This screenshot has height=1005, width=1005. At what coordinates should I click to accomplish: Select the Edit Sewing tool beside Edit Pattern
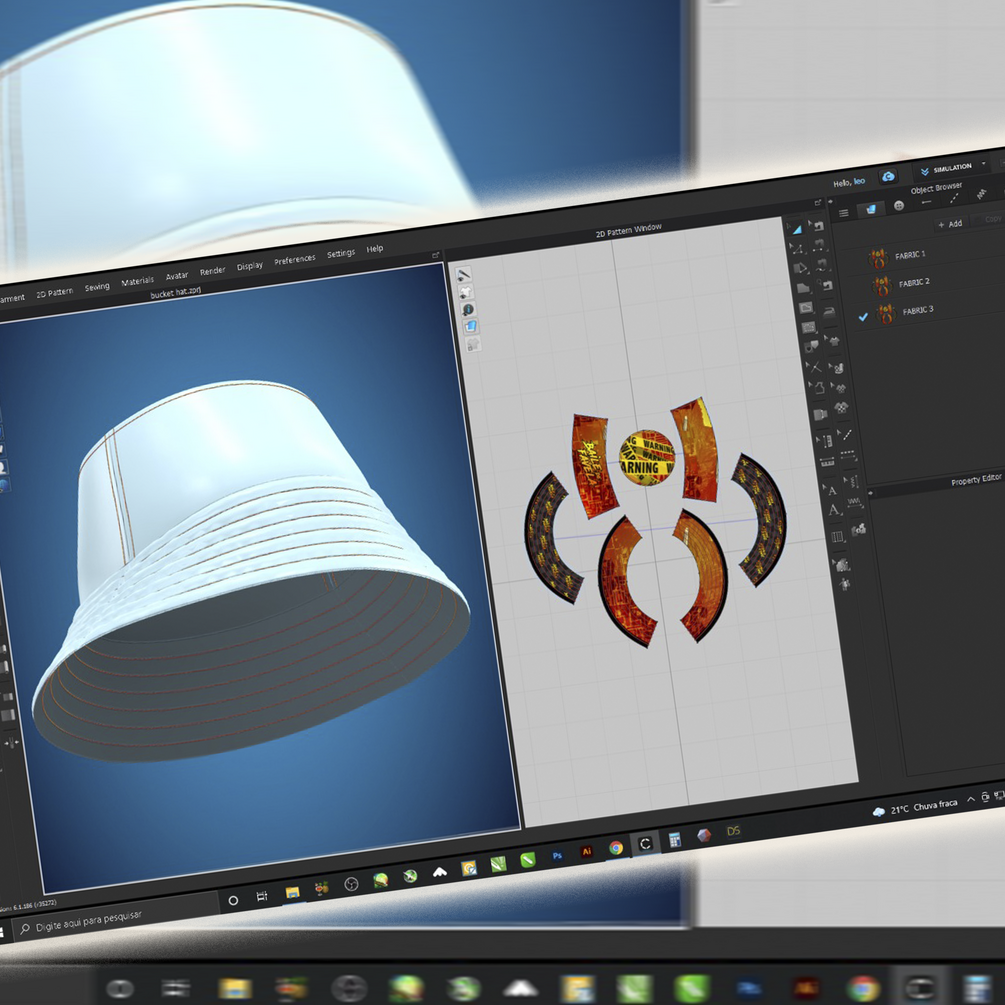[818, 225]
